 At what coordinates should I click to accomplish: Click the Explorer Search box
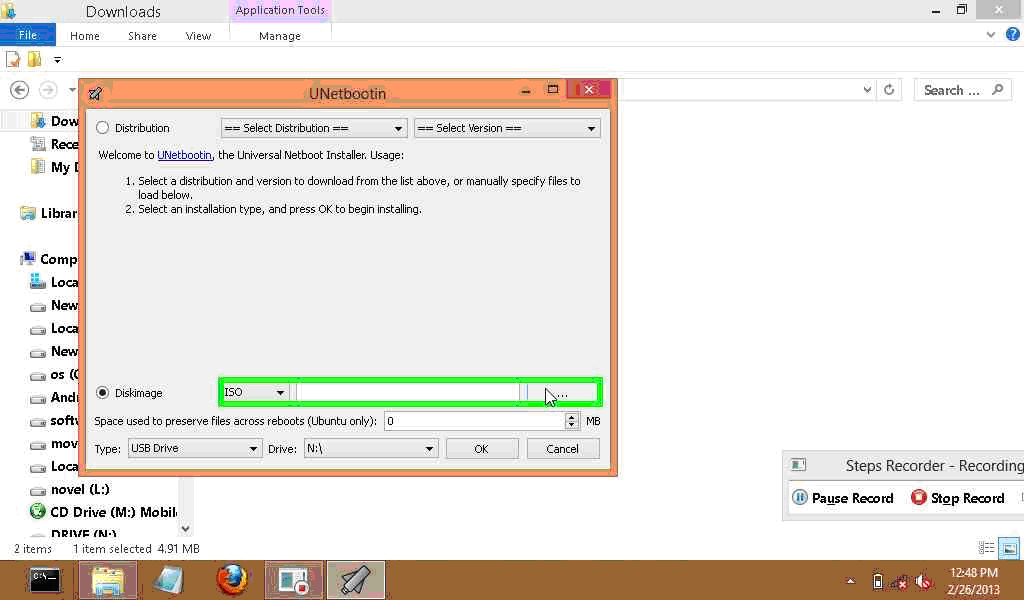963,90
